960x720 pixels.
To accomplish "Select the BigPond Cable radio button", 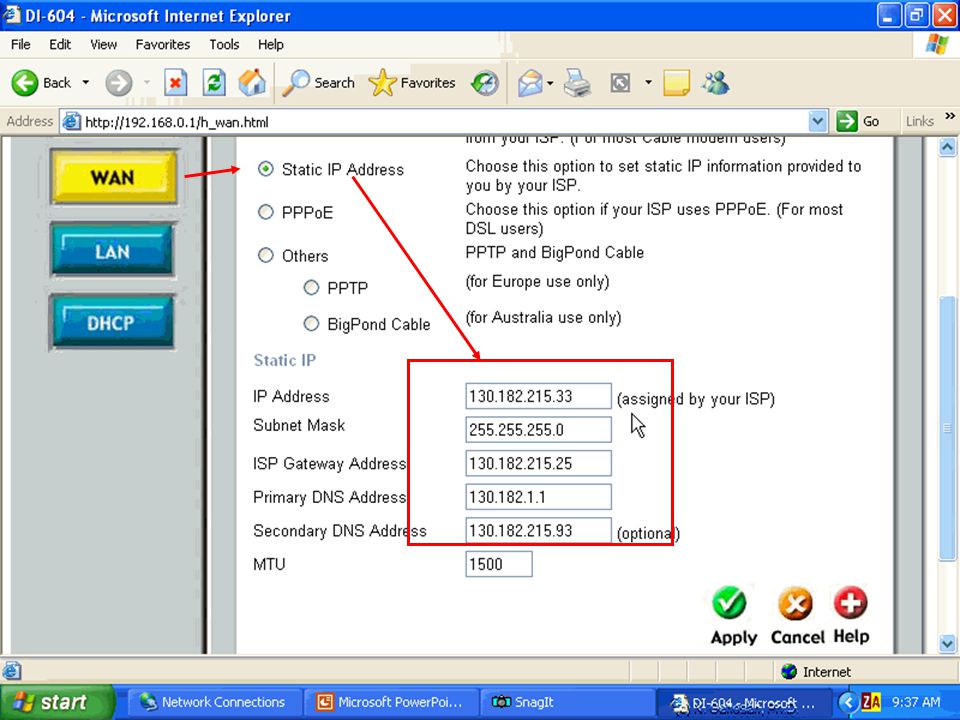I will (311, 323).
